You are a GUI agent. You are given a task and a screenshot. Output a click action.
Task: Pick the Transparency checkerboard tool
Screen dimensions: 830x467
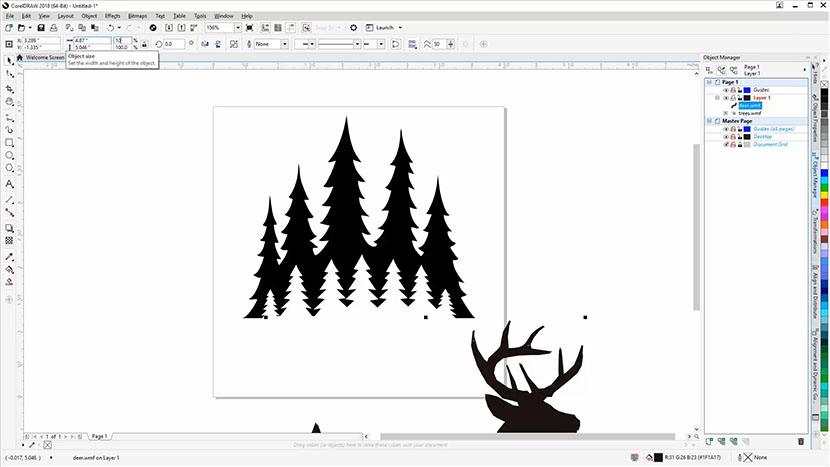(x=9, y=241)
